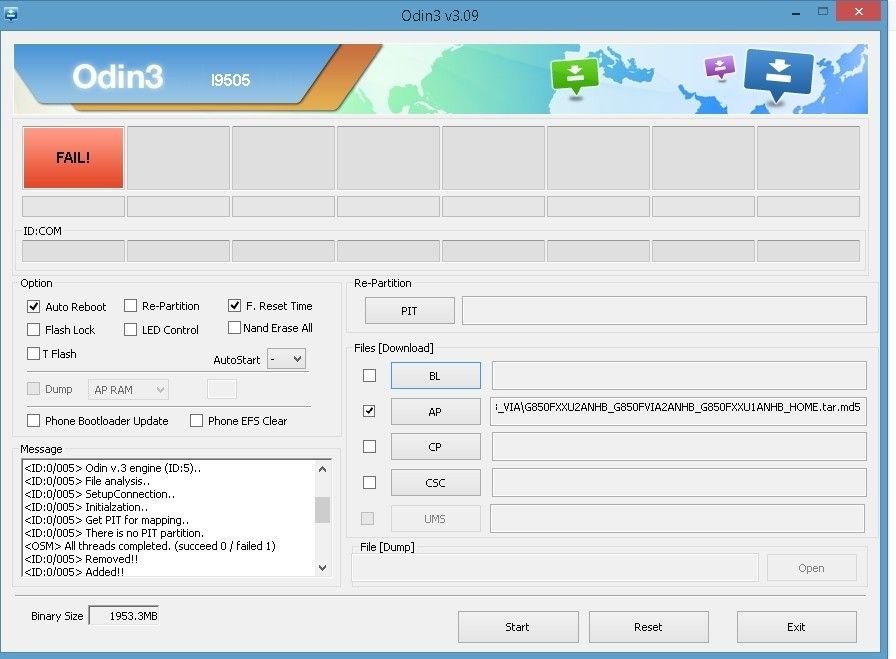Uncheck the box next to AP

370,411
